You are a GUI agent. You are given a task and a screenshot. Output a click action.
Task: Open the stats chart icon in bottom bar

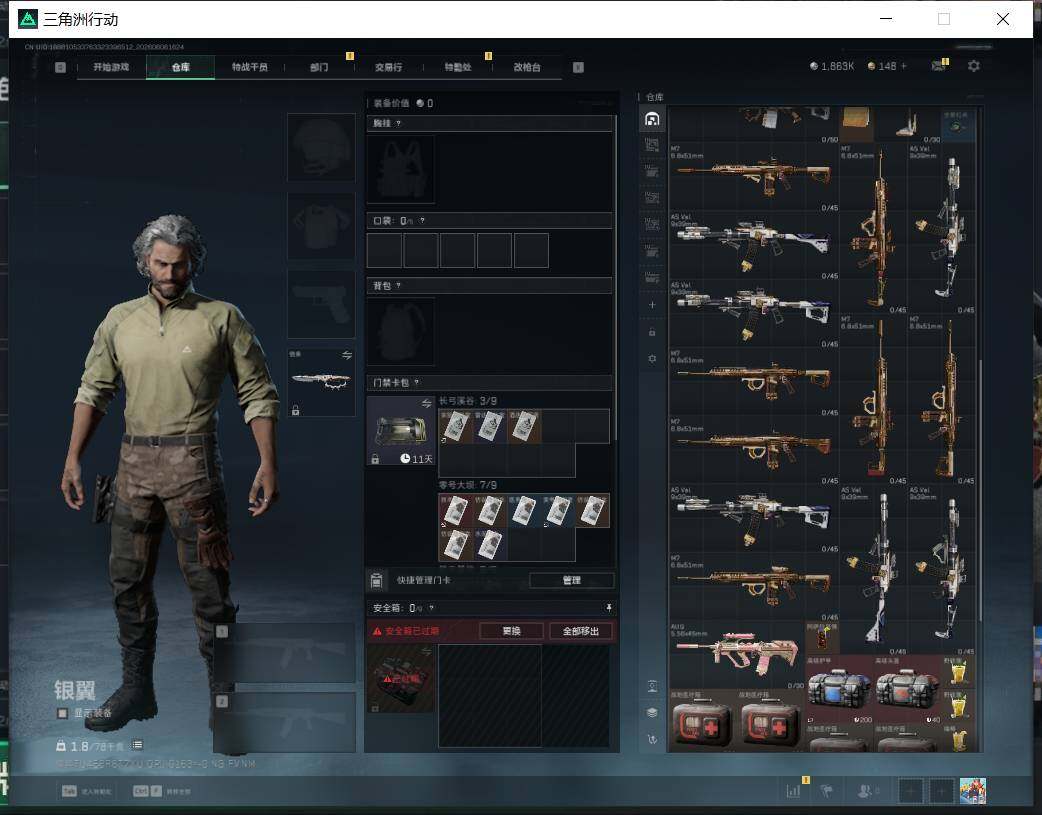(x=793, y=790)
